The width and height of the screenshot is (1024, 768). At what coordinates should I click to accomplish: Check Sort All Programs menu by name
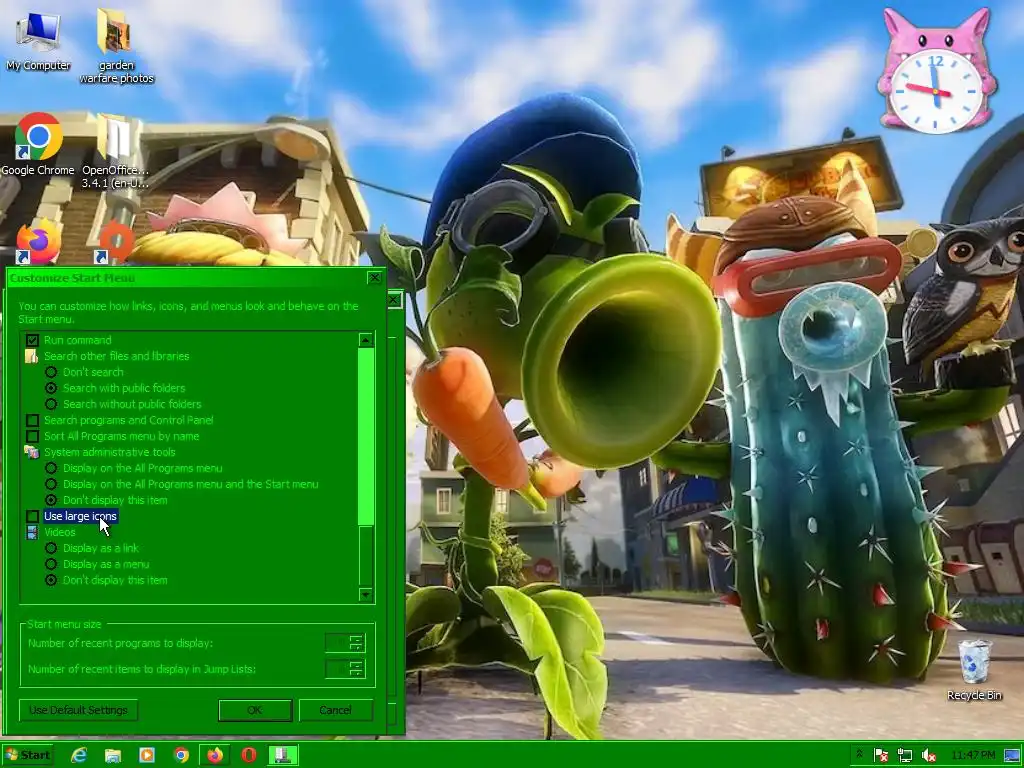point(32,436)
